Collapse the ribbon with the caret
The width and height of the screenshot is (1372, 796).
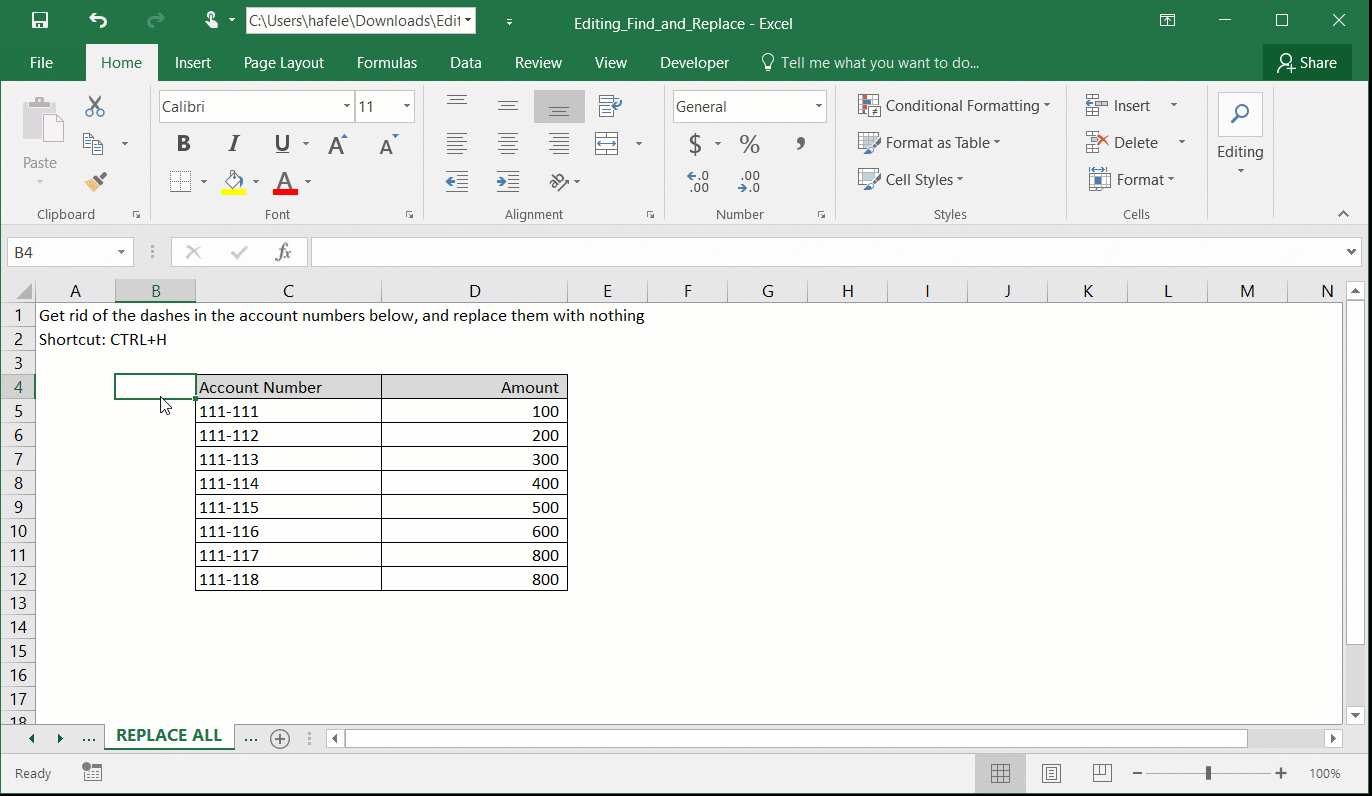point(1344,214)
